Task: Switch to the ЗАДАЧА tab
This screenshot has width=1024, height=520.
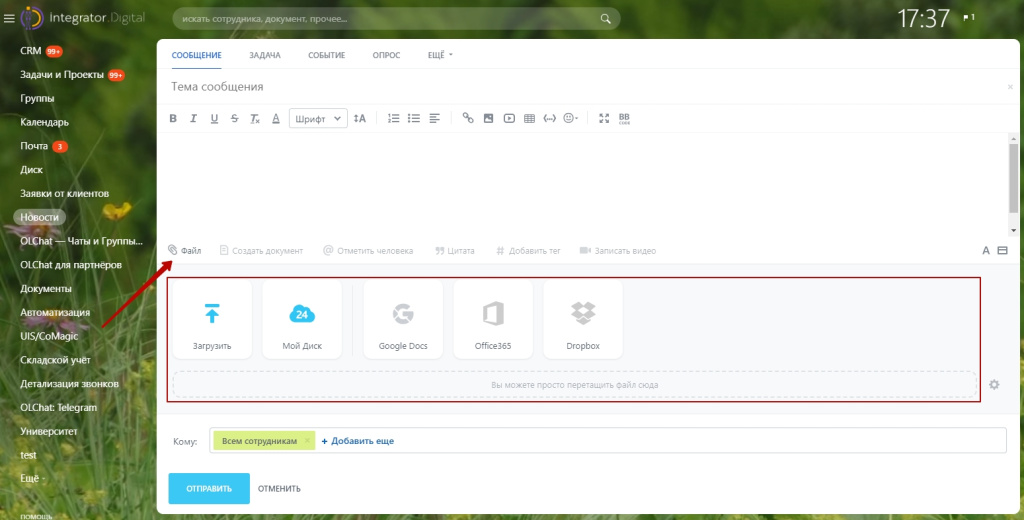Action: [264, 55]
